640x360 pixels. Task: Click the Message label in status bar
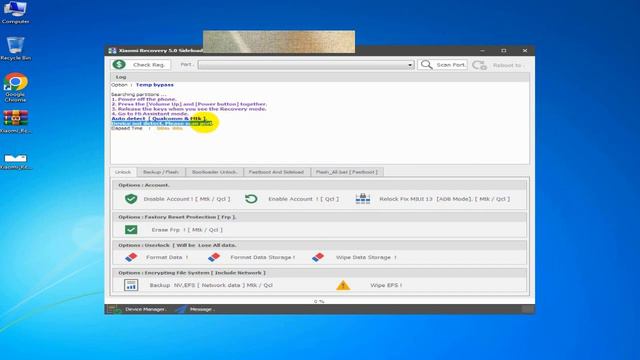[202, 309]
